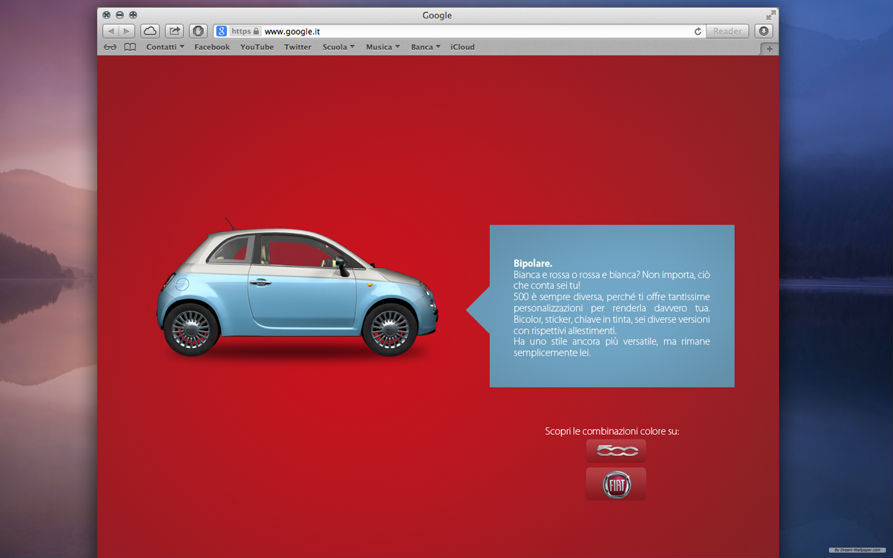893x558 pixels.
Task: Add a new tab with plus button
Action: (x=769, y=48)
